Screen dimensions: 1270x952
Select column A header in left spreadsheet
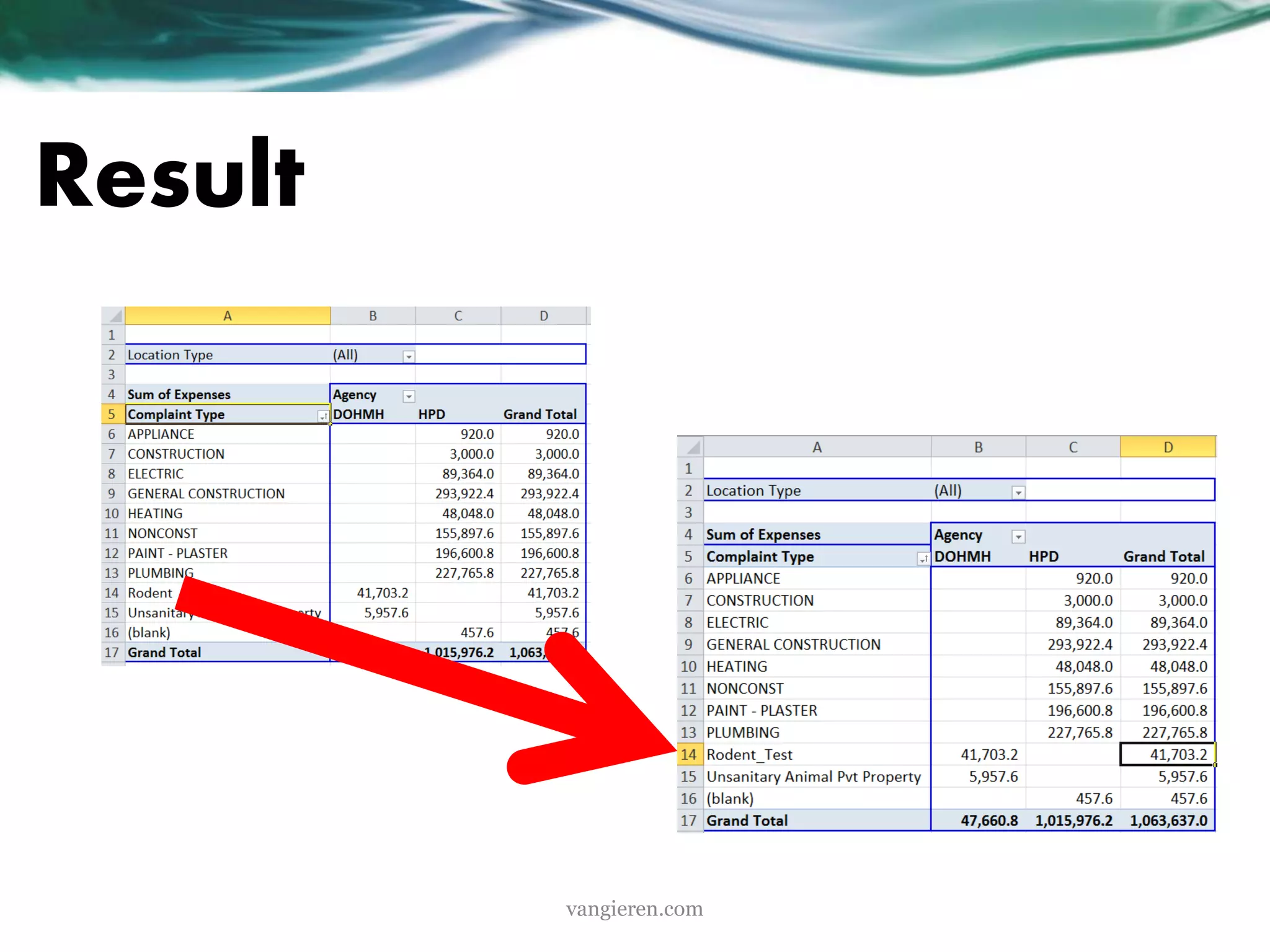(x=228, y=315)
